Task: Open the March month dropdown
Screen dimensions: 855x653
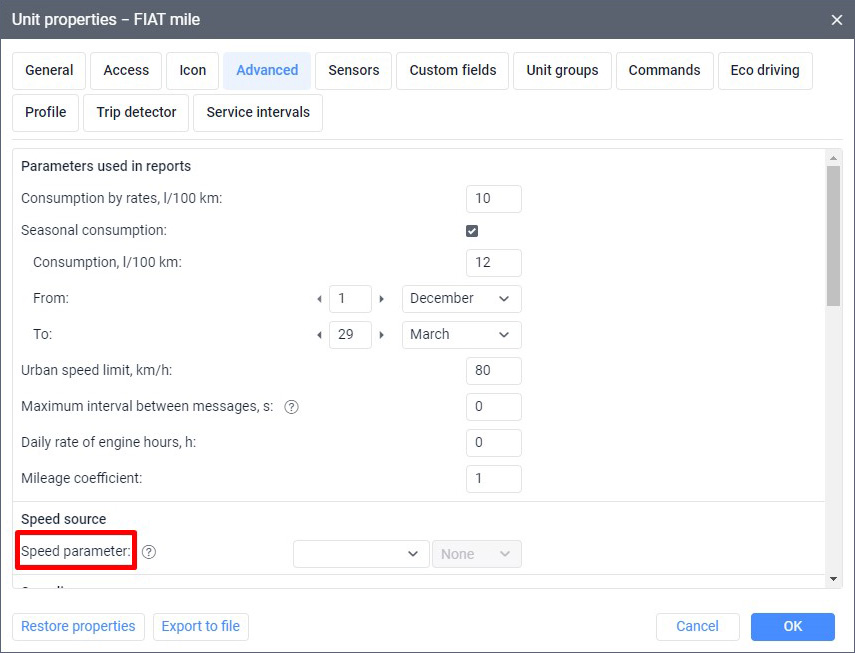Action: point(461,334)
